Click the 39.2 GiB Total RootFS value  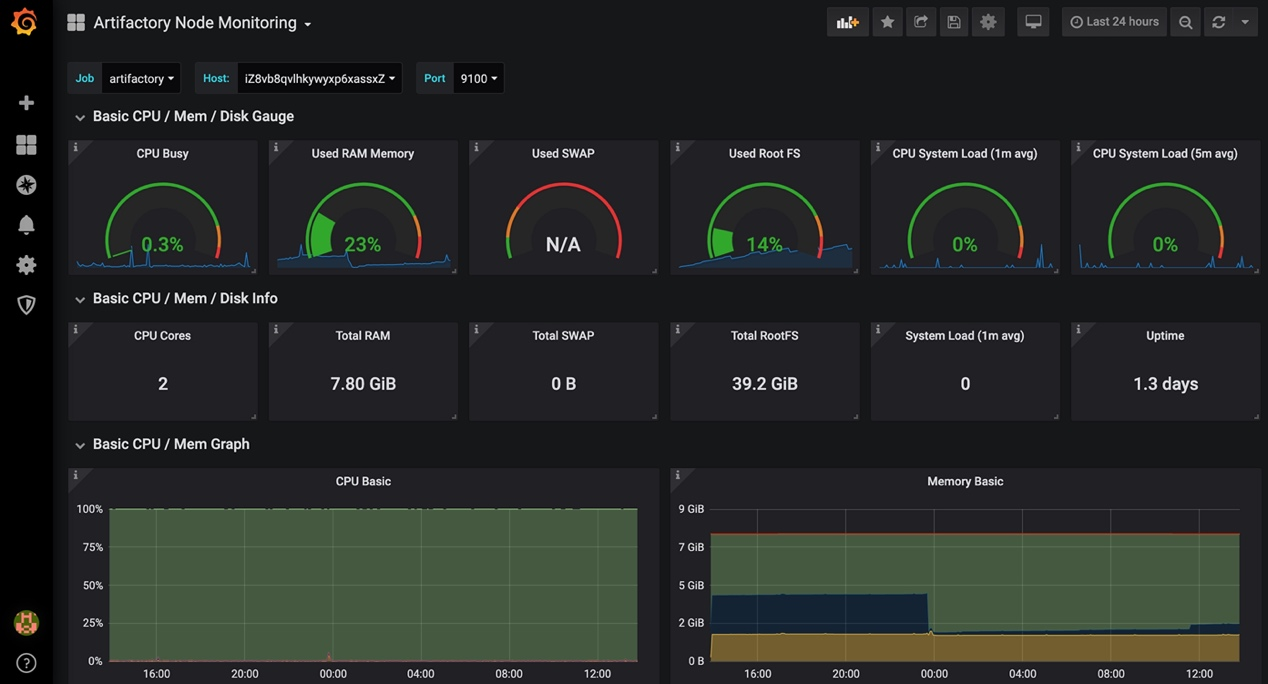pos(764,384)
